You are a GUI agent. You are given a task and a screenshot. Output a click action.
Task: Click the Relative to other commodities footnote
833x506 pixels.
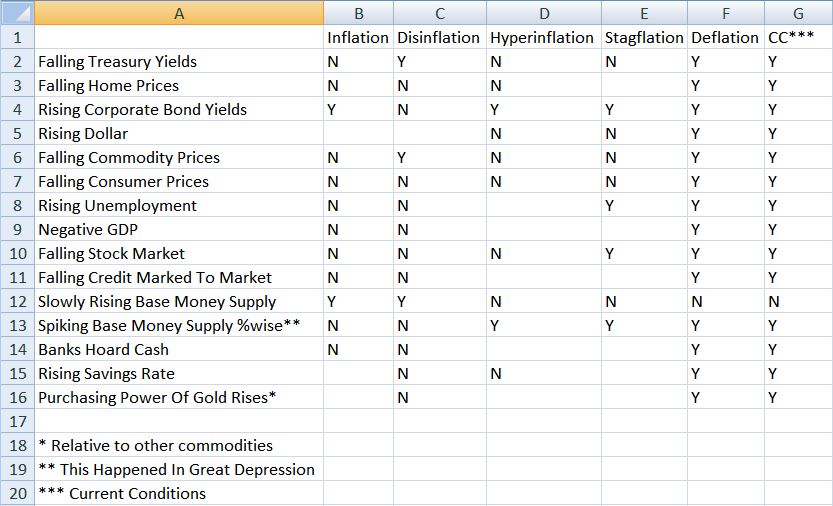(179, 445)
